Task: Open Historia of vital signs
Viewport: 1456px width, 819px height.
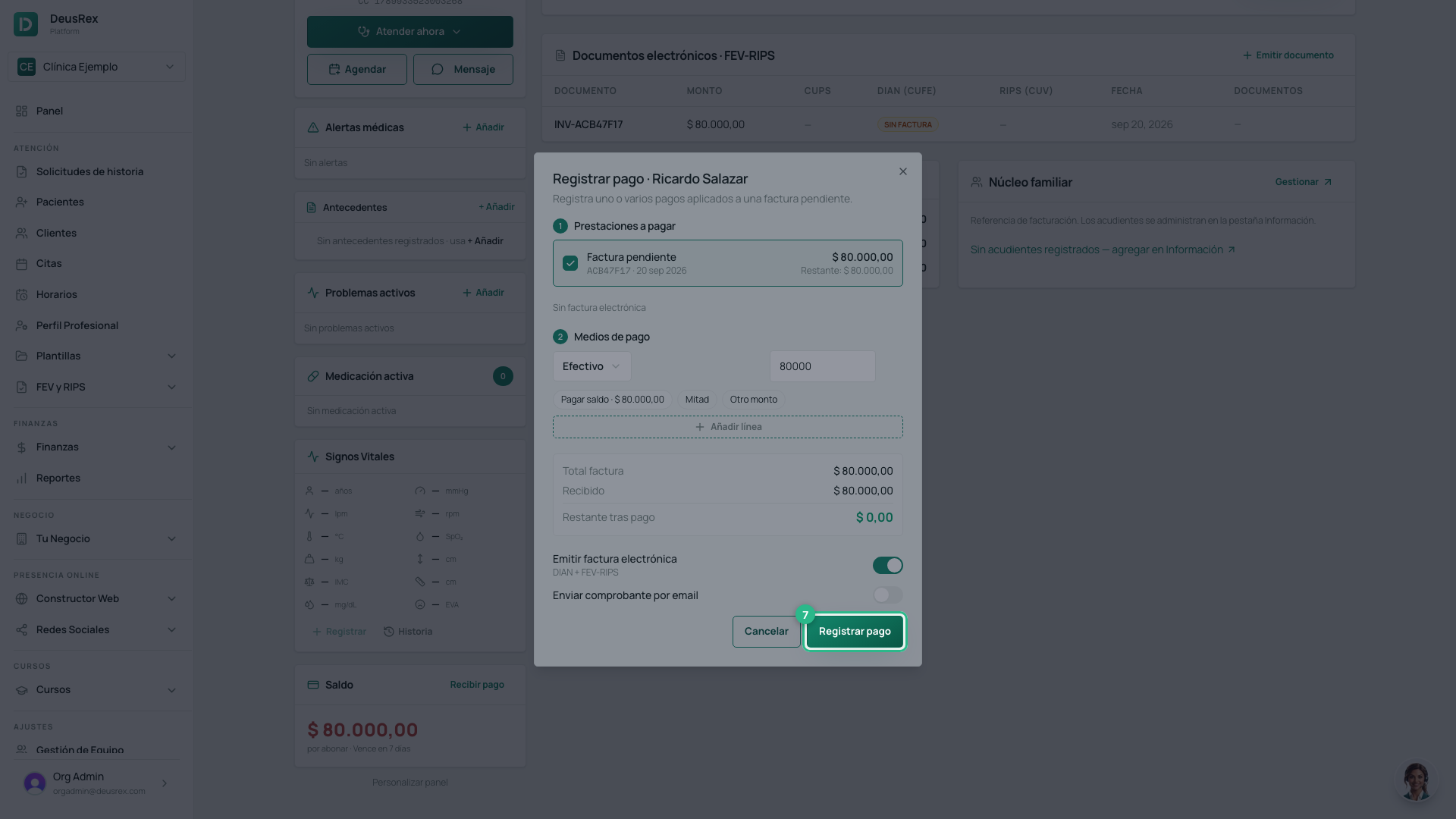Action: coord(408,632)
